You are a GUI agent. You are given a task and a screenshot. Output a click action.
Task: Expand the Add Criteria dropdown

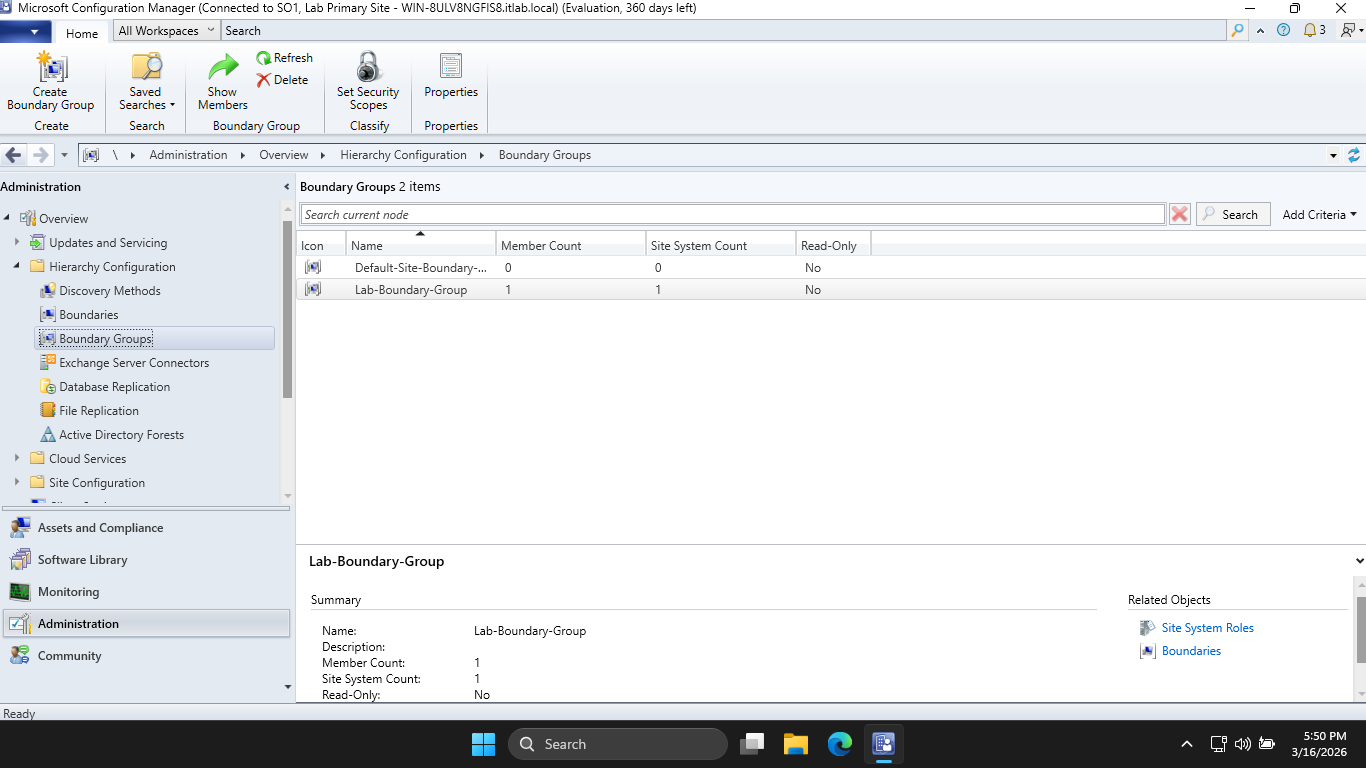click(1319, 214)
